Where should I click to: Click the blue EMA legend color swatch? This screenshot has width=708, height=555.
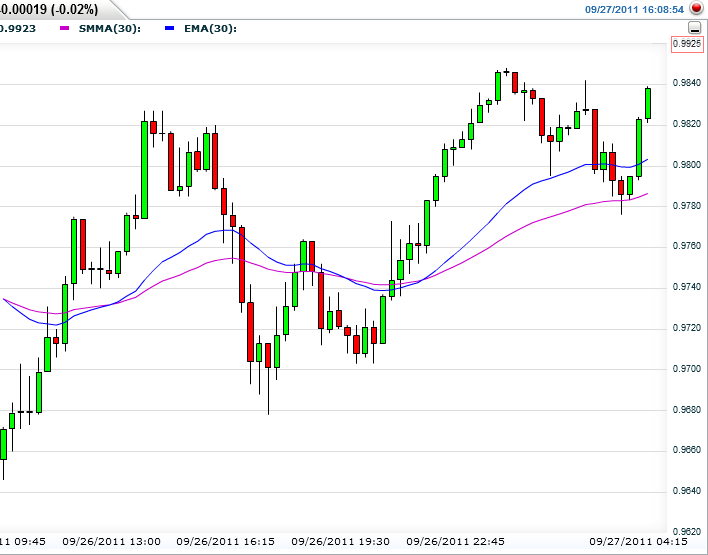167,28
